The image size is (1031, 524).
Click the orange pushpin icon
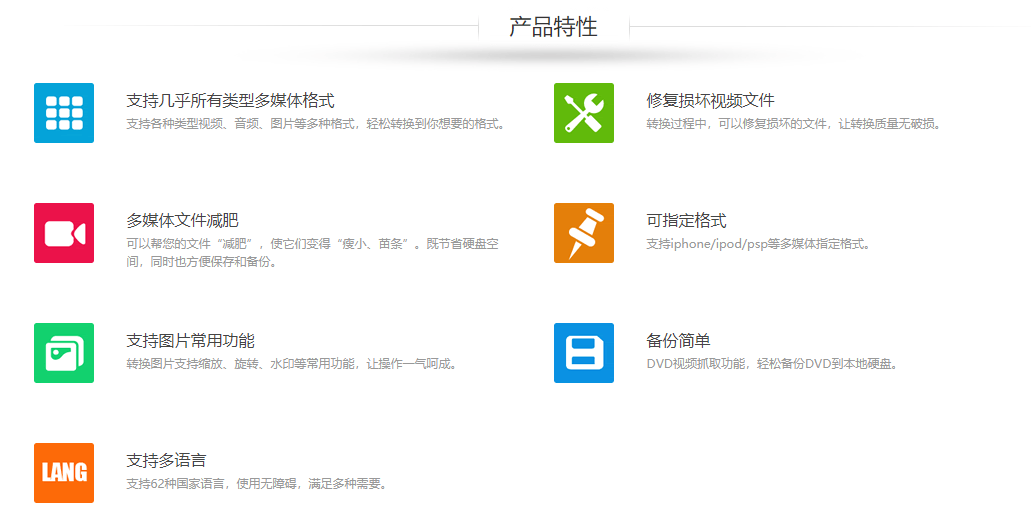pyautogui.click(x=584, y=233)
